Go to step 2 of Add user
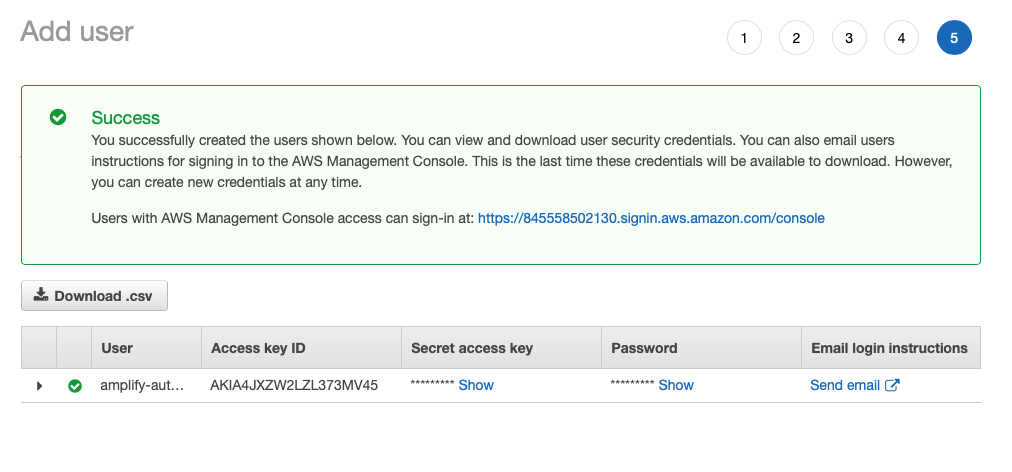This screenshot has width=1012, height=472. click(796, 38)
